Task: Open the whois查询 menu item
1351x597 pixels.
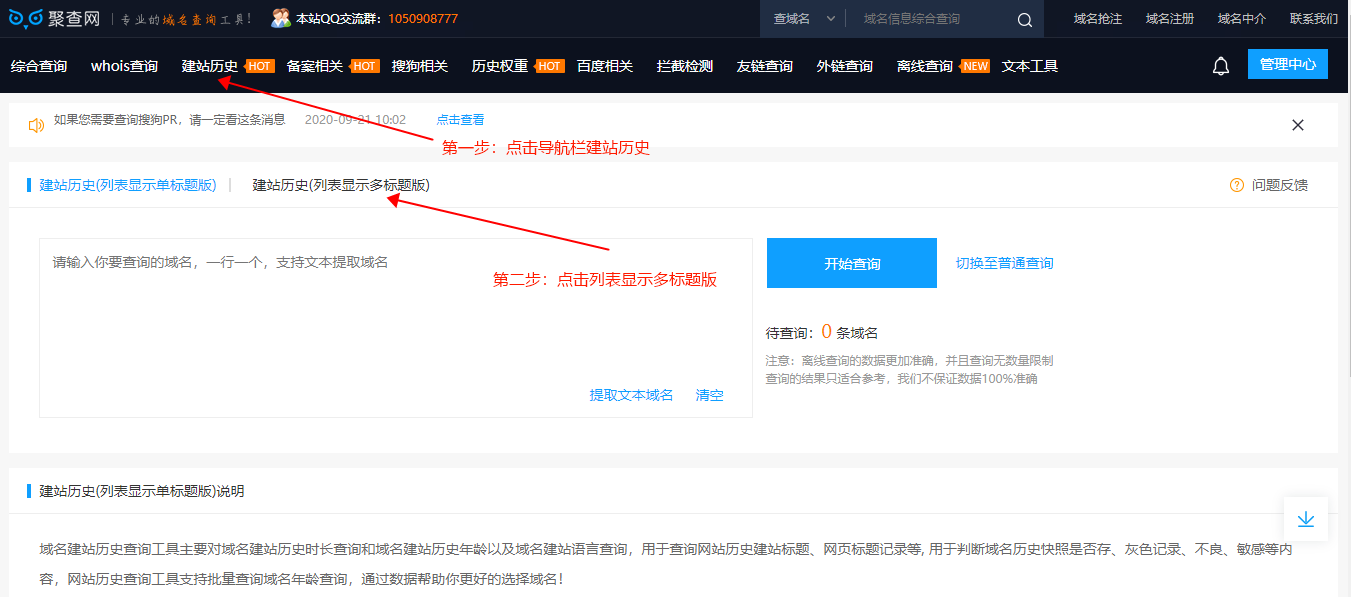Action: coord(124,66)
